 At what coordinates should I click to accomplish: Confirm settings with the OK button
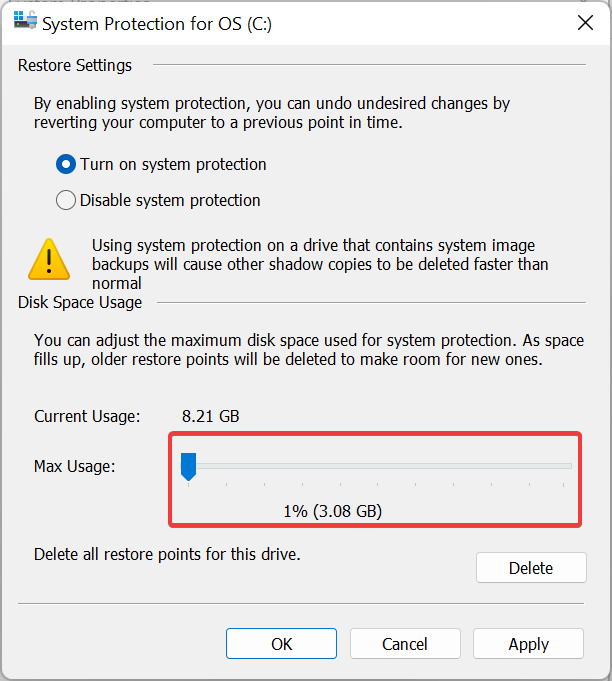point(281,643)
